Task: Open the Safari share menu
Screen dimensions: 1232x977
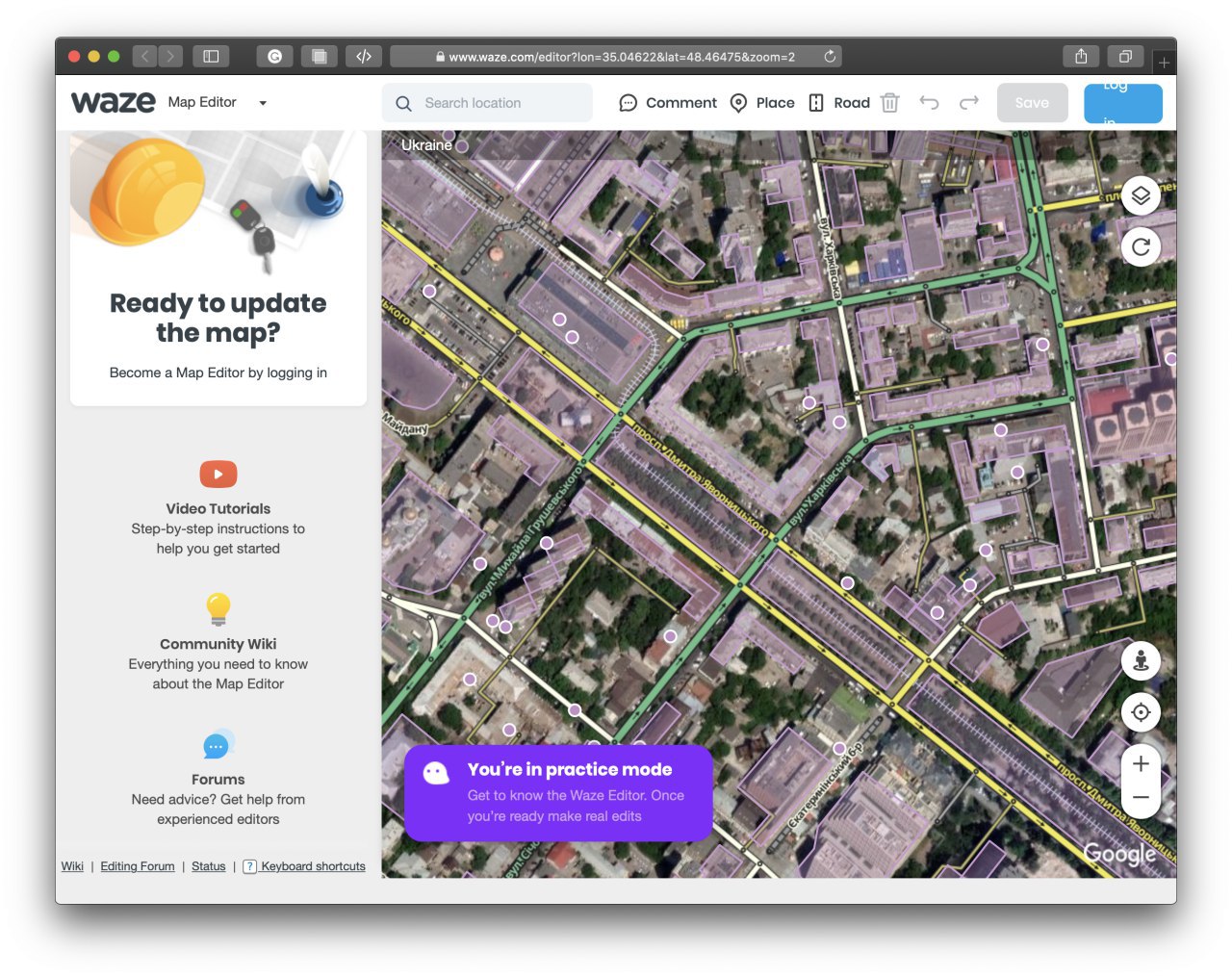Action: (1081, 57)
